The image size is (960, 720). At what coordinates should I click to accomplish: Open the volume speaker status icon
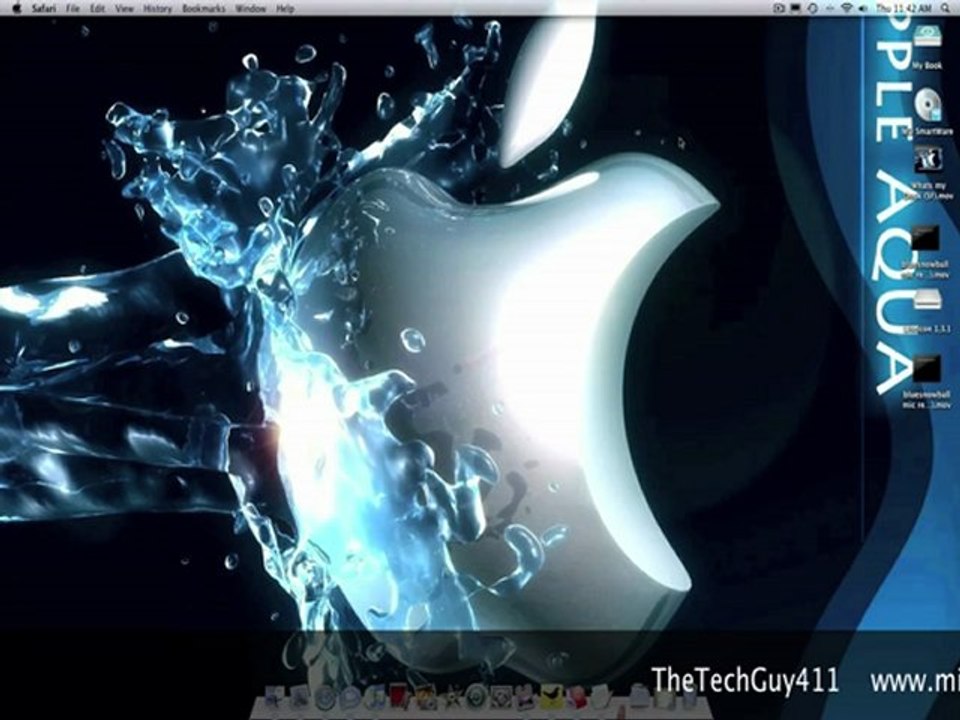point(863,9)
